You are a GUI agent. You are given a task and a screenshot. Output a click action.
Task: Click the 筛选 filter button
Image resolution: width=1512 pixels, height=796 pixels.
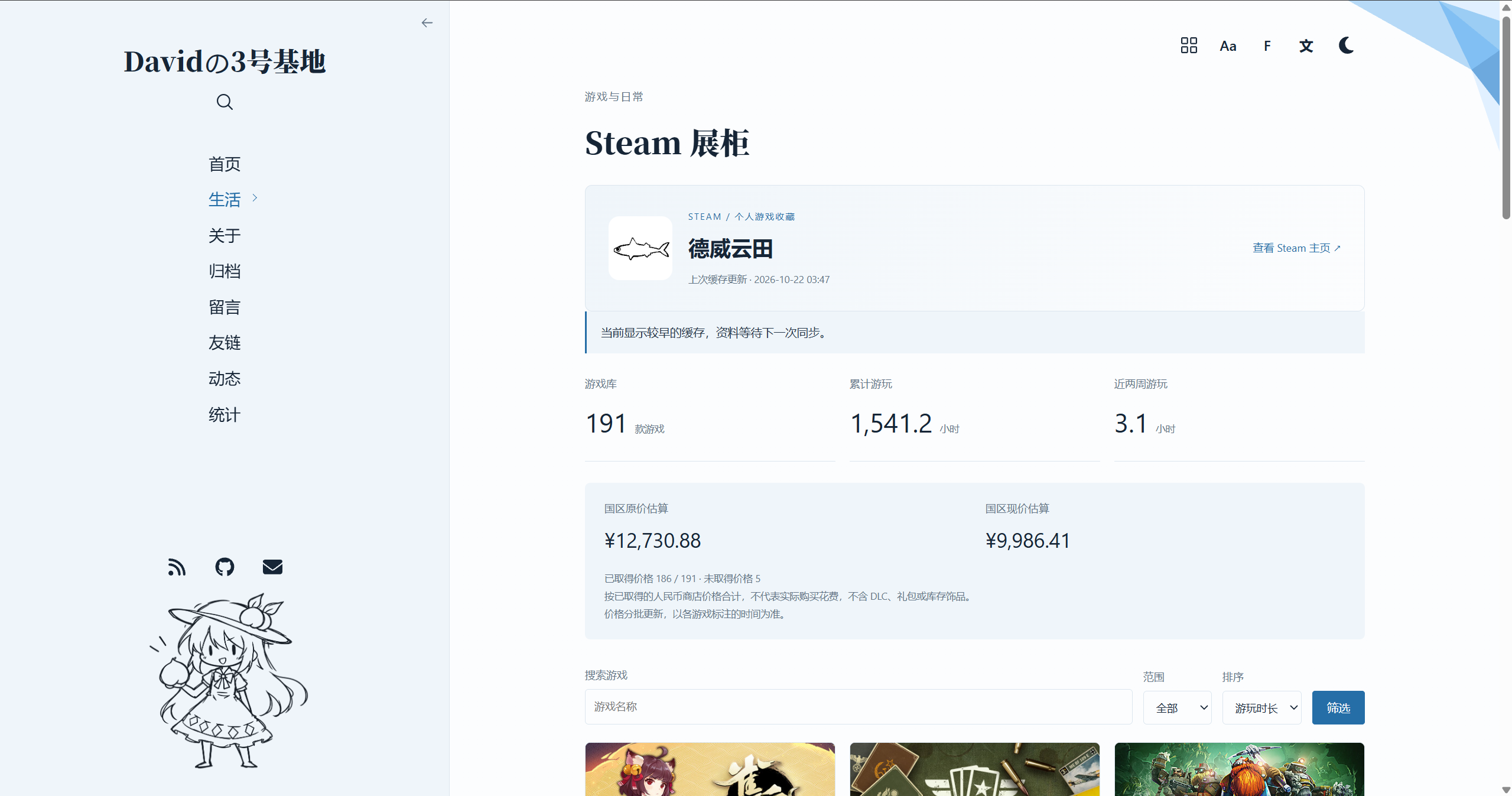click(1338, 707)
